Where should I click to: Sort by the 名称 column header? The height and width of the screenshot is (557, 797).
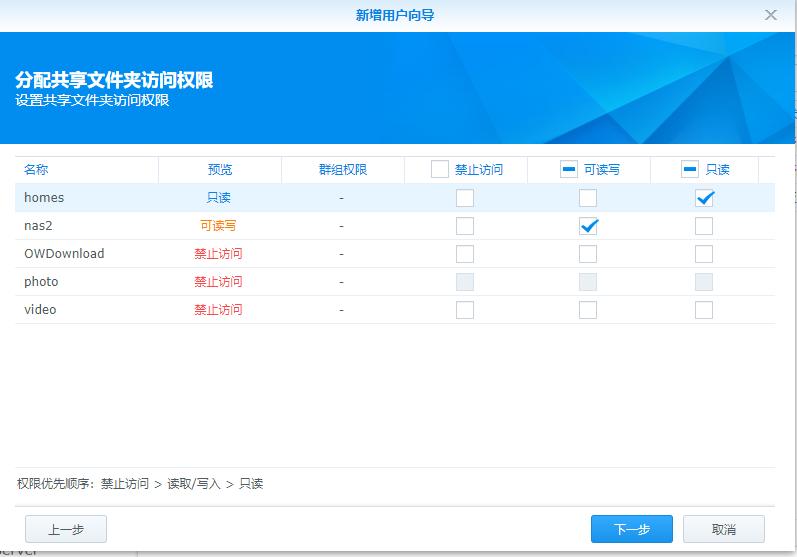tap(86, 169)
